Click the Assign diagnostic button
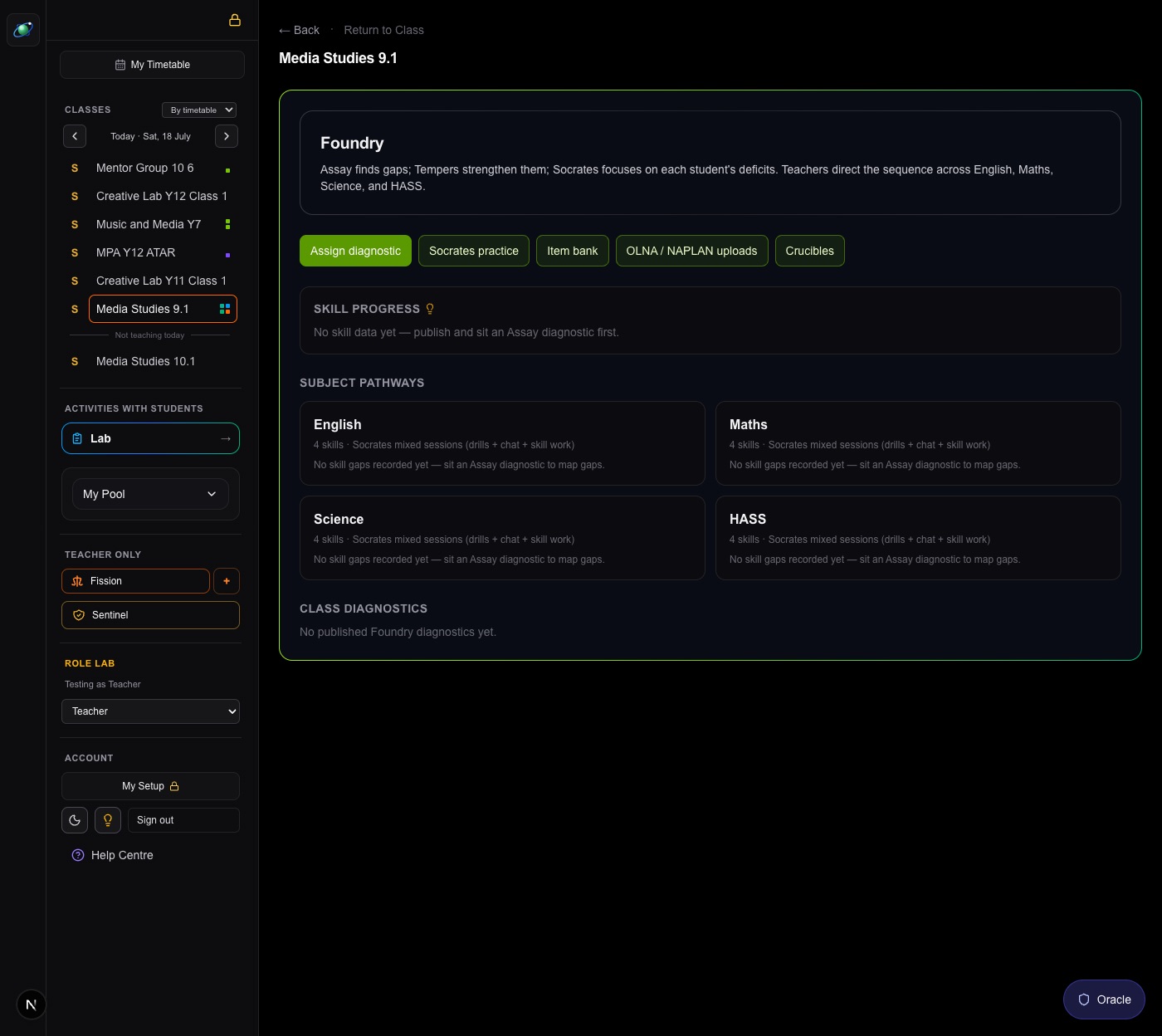1162x1036 pixels. coord(355,251)
